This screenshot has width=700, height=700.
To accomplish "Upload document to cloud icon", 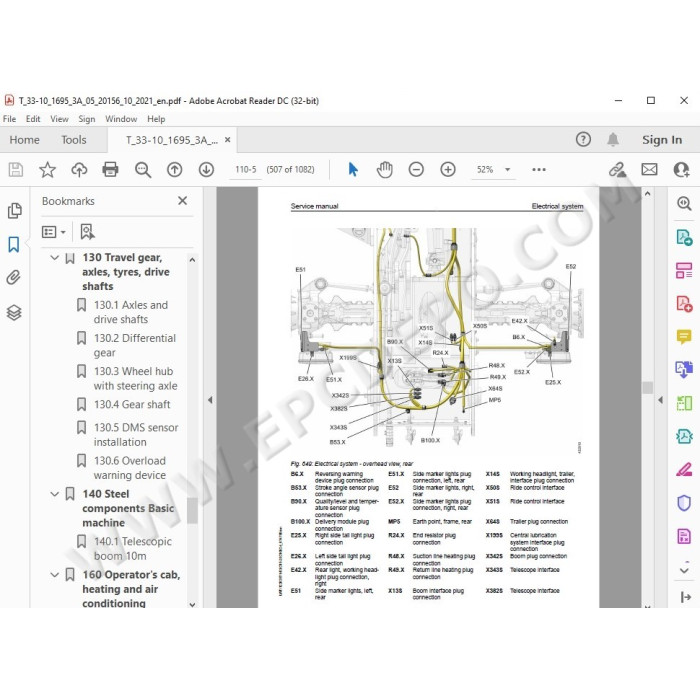I will pos(79,170).
